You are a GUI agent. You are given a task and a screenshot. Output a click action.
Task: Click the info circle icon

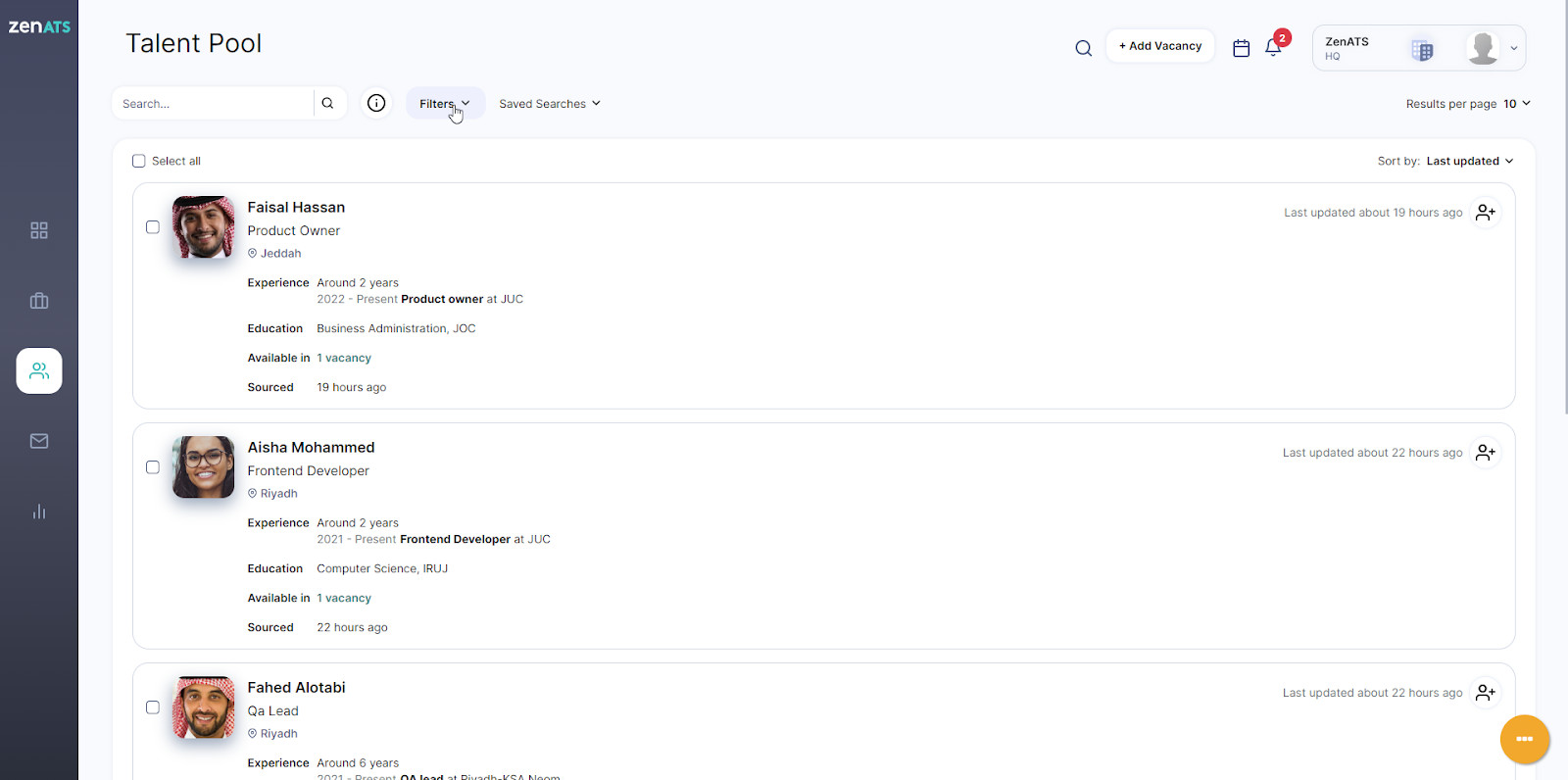tap(376, 103)
